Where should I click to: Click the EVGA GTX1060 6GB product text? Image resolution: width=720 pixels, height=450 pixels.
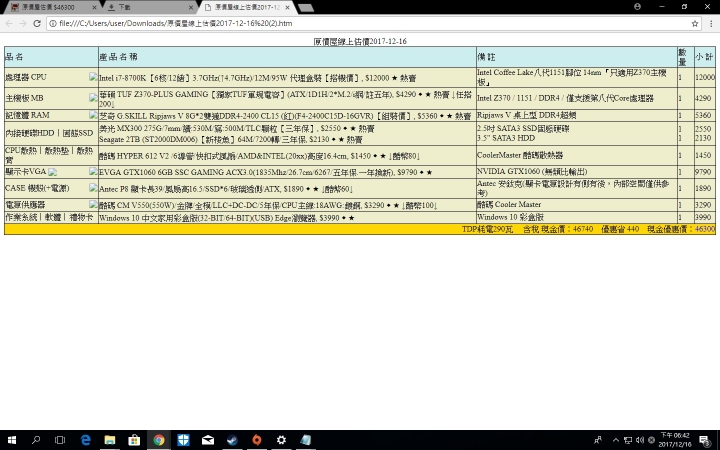(x=265, y=172)
